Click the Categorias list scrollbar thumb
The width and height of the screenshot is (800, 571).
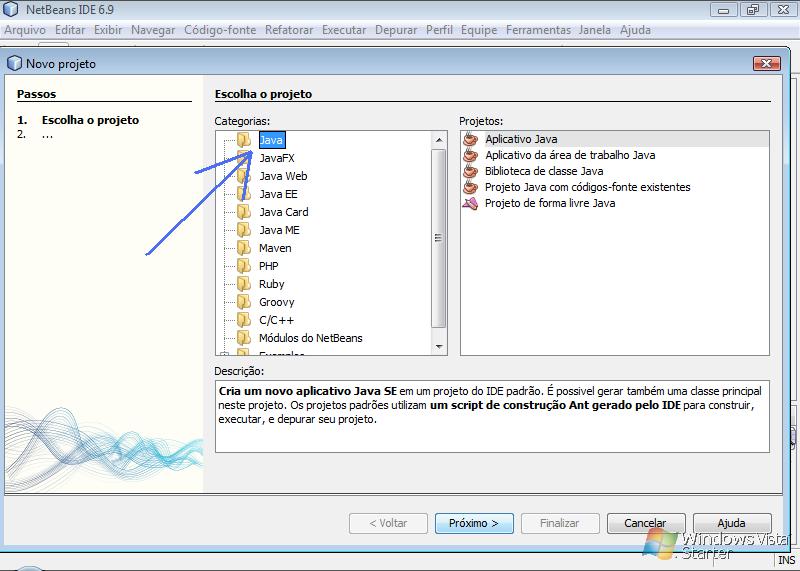[x=439, y=238]
